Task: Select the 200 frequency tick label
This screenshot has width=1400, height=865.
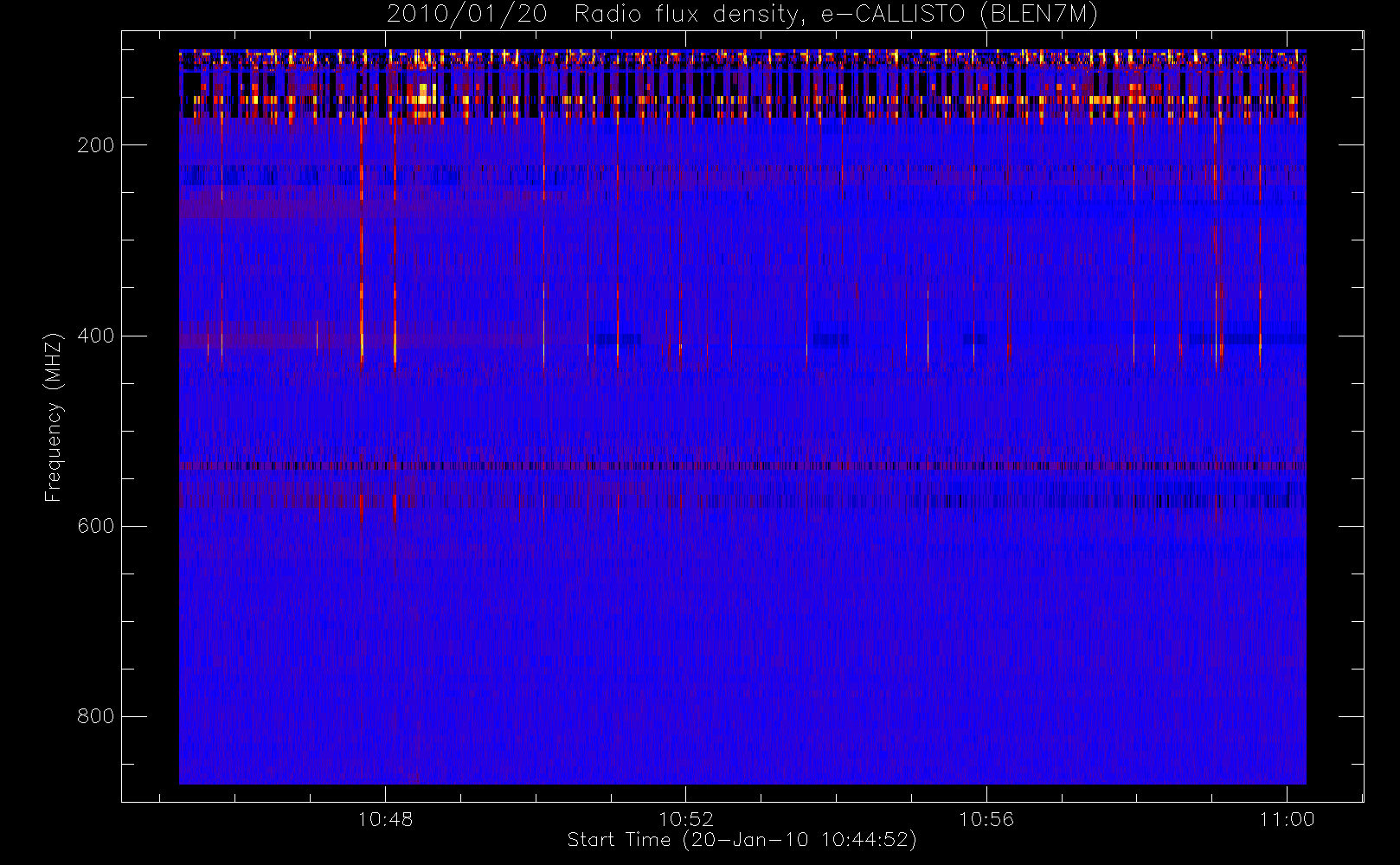Action: point(96,145)
